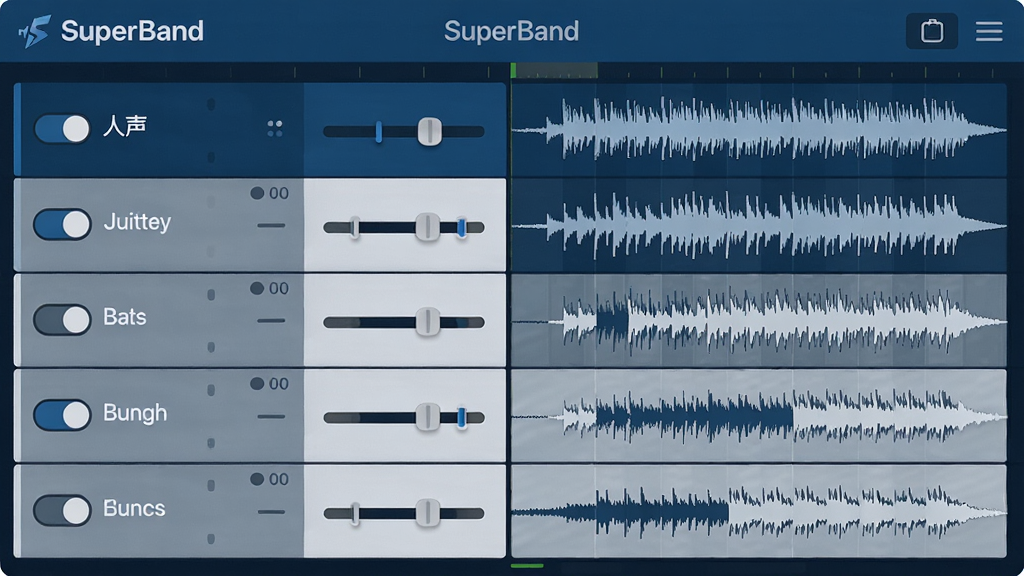Click the left gray handle on Juittey slider

pos(355,228)
